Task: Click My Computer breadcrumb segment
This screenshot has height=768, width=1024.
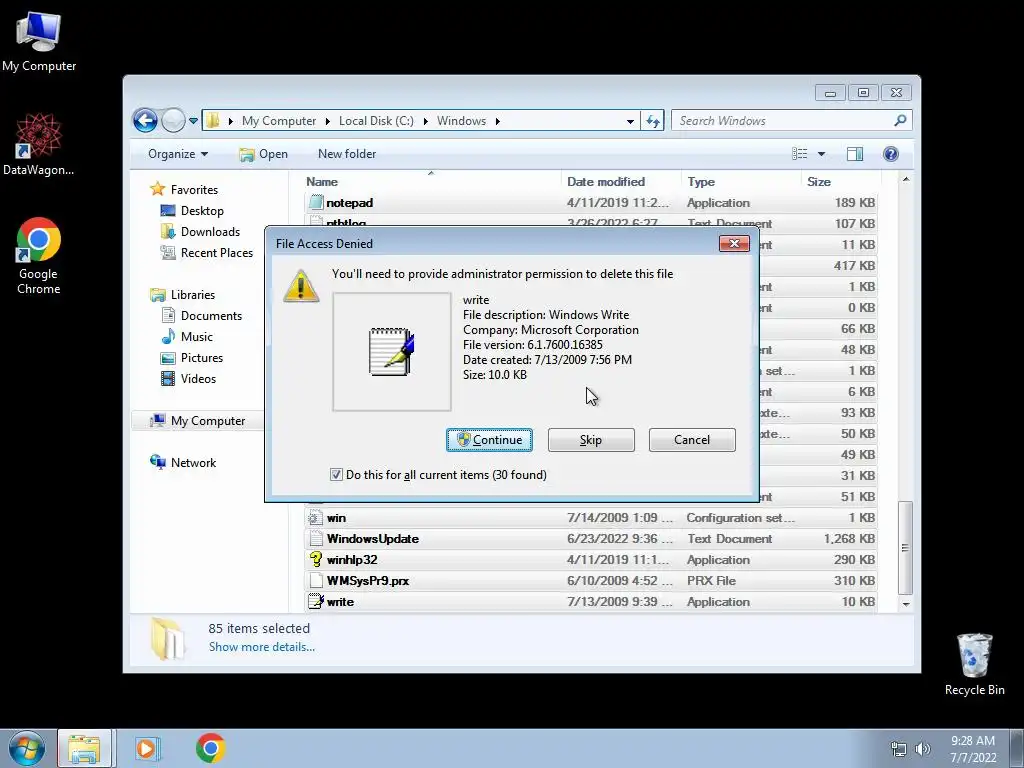Action: (279, 121)
